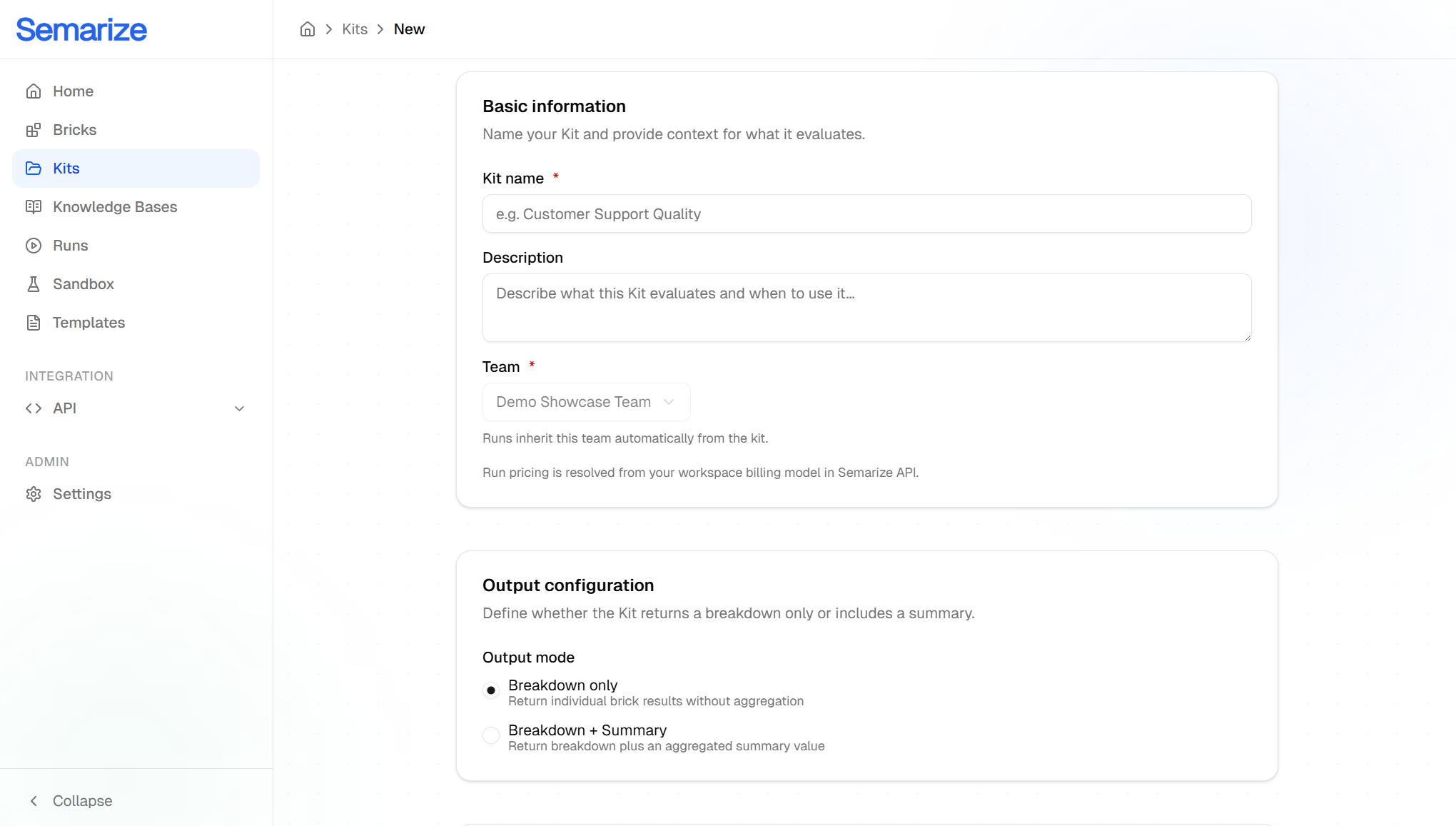Open the Demo Showcase Team dropdown
This screenshot has width=1456, height=826.
coord(586,402)
